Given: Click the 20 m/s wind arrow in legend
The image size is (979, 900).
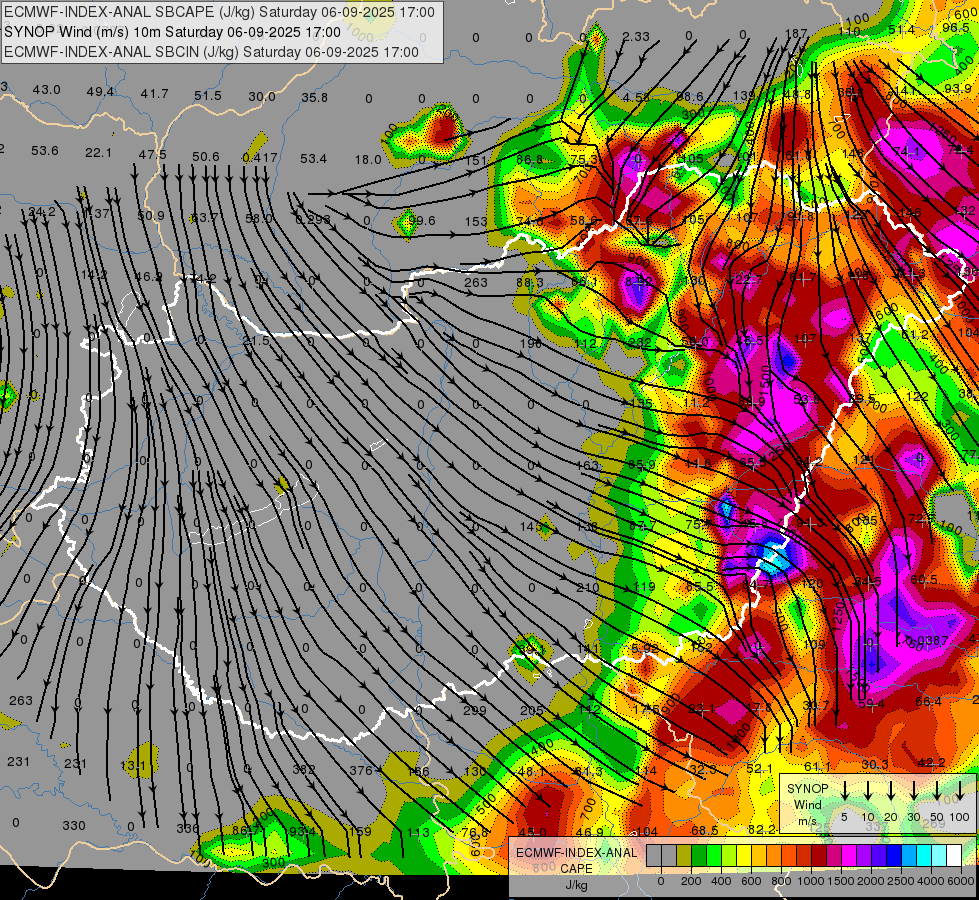Looking at the screenshot, I should (891, 791).
